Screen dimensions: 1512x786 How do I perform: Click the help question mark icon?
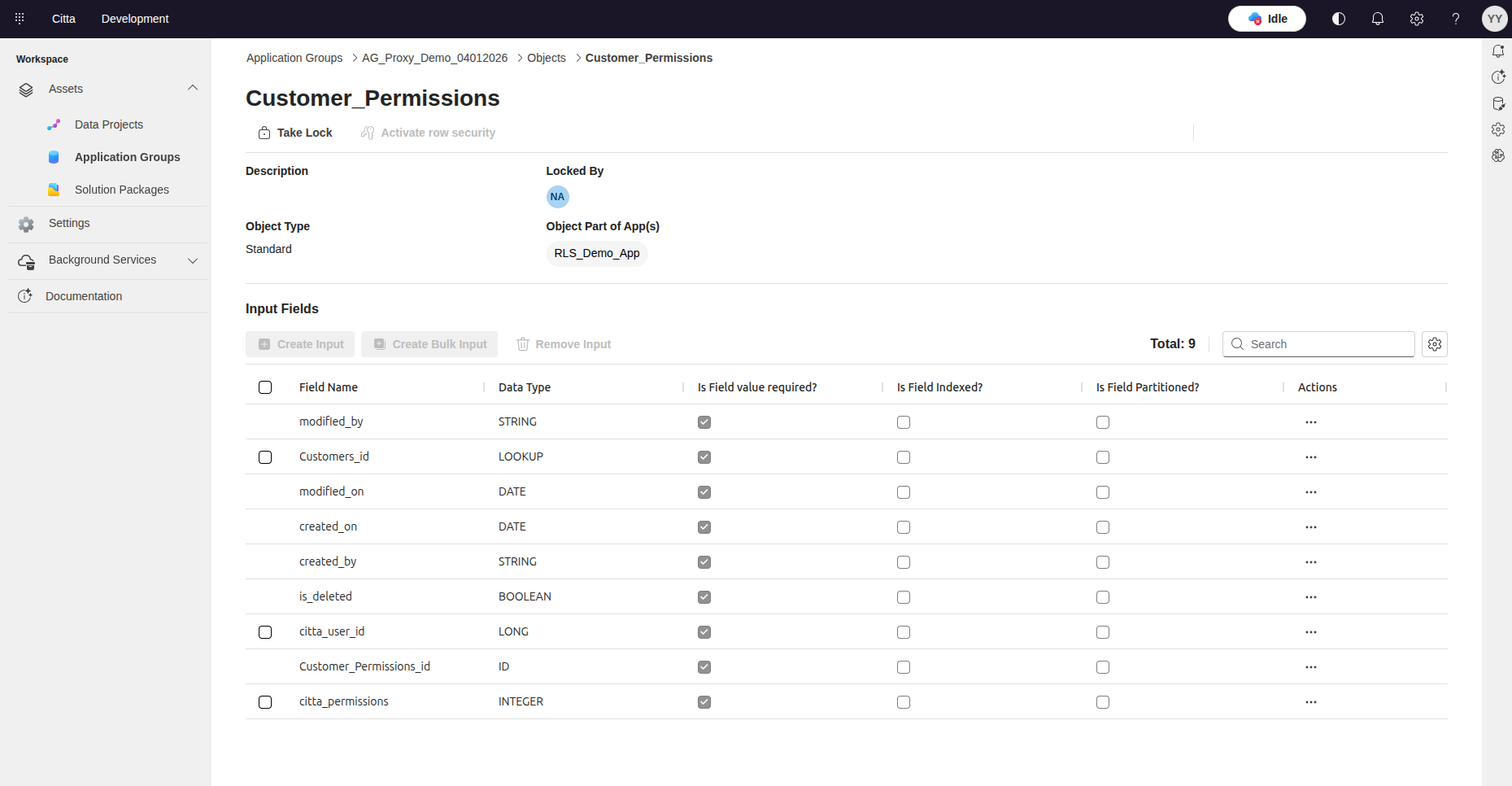(x=1455, y=19)
